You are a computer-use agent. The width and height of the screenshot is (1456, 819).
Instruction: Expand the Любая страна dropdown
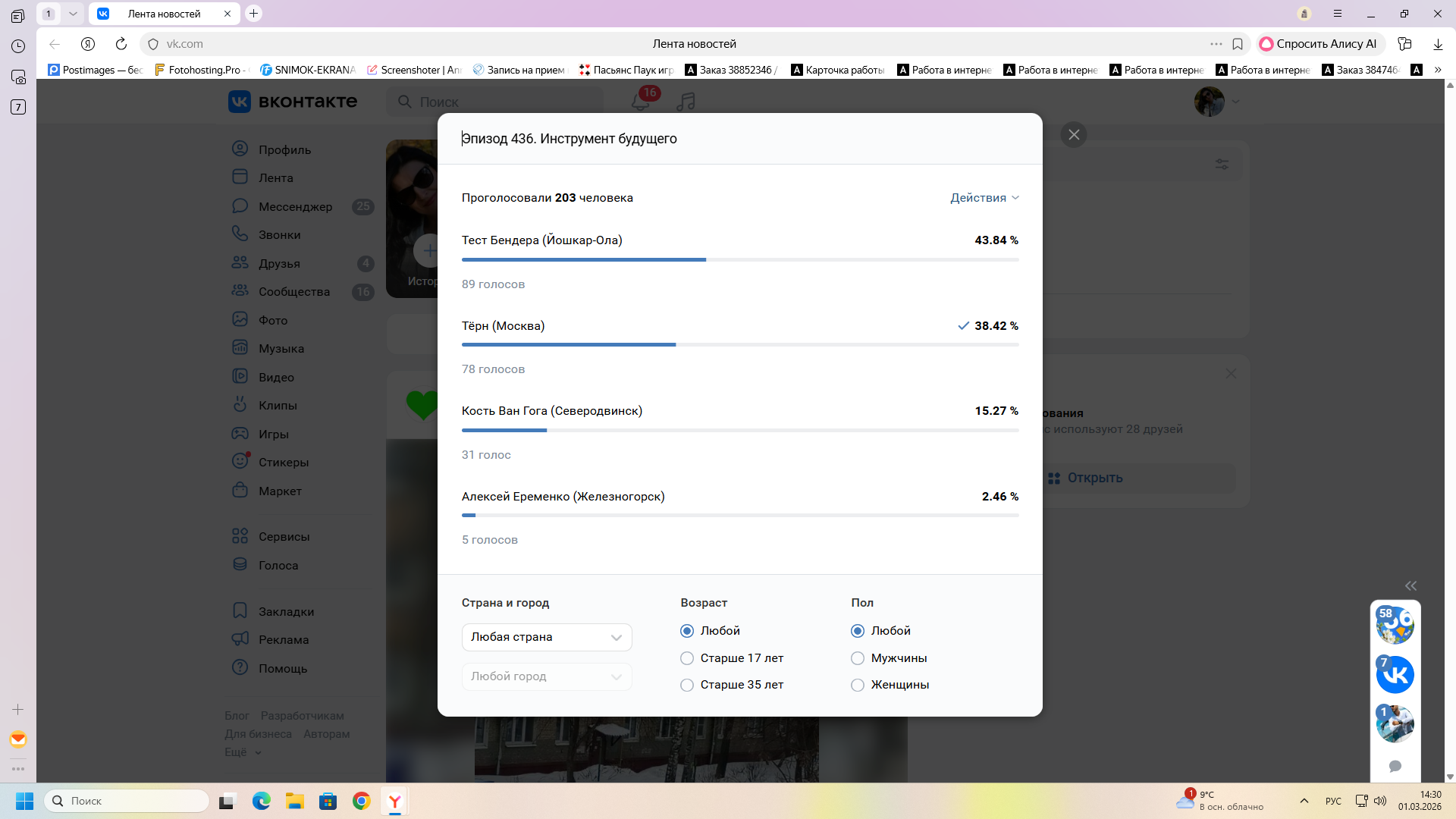pos(547,637)
